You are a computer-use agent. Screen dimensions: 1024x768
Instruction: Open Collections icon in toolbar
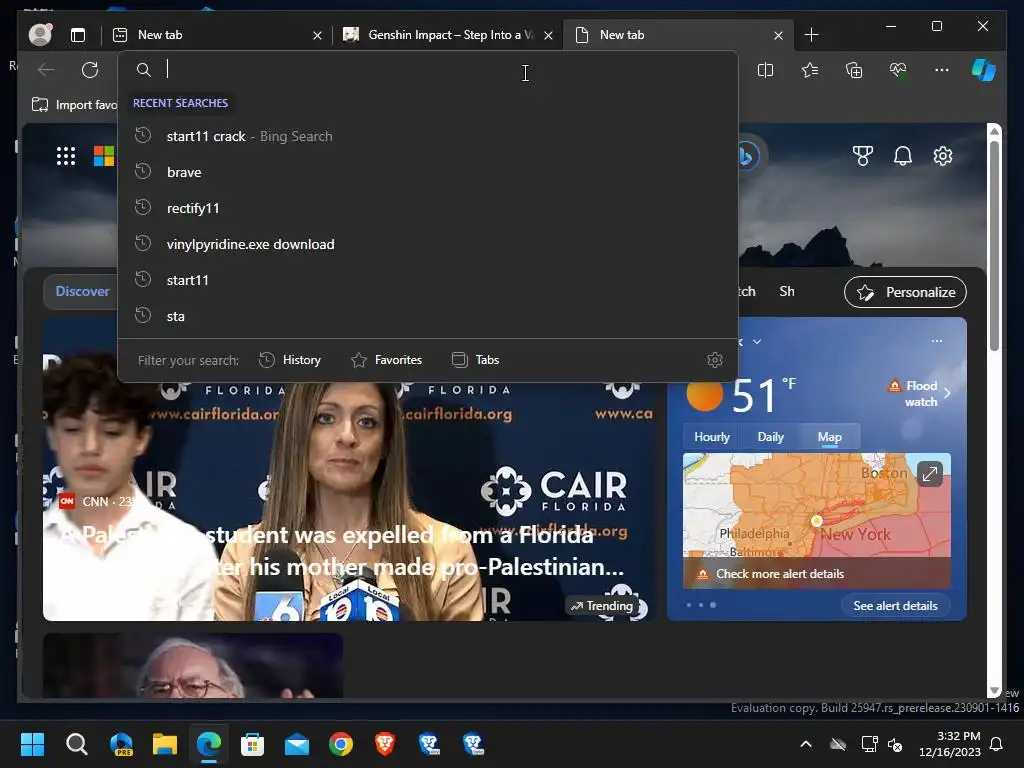pos(854,70)
